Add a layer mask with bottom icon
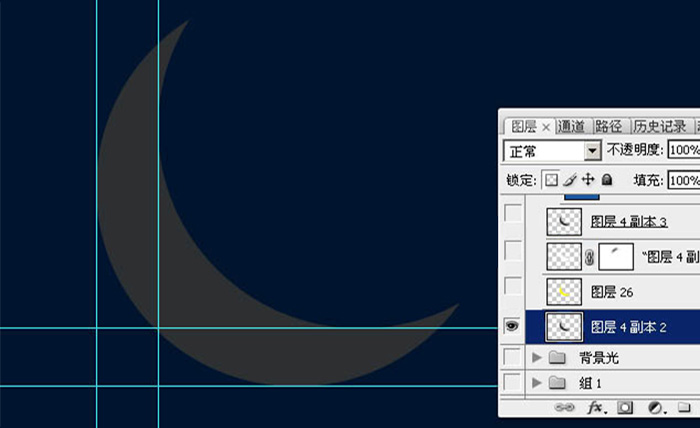The image size is (700, 428). [x=626, y=408]
